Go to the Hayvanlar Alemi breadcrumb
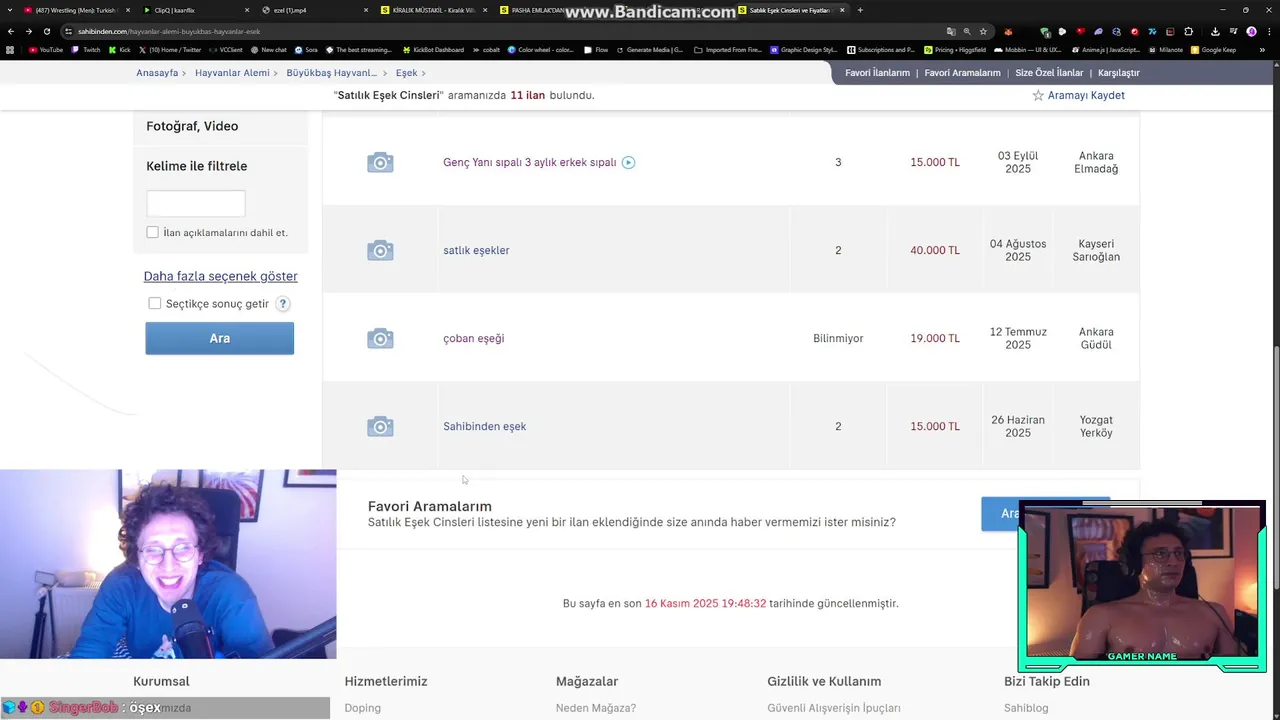Viewport: 1280px width, 720px height. point(232,73)
